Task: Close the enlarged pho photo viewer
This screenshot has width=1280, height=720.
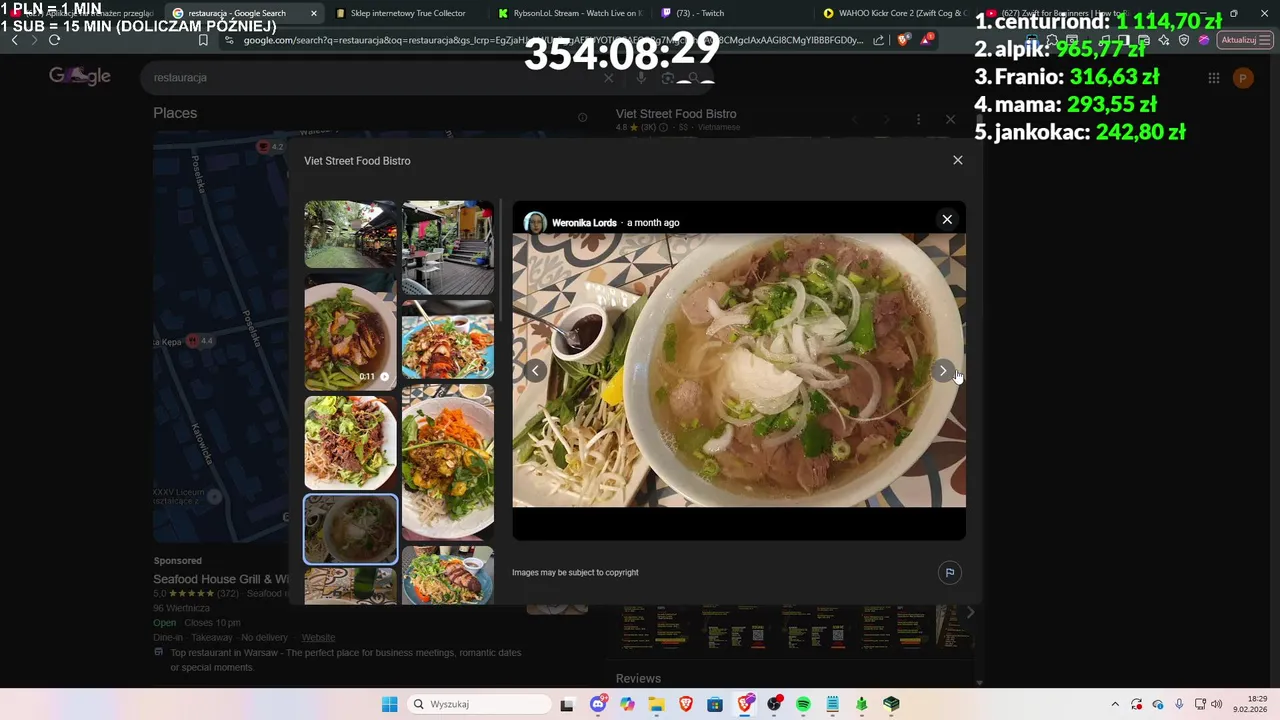Action: click(947, 220)
